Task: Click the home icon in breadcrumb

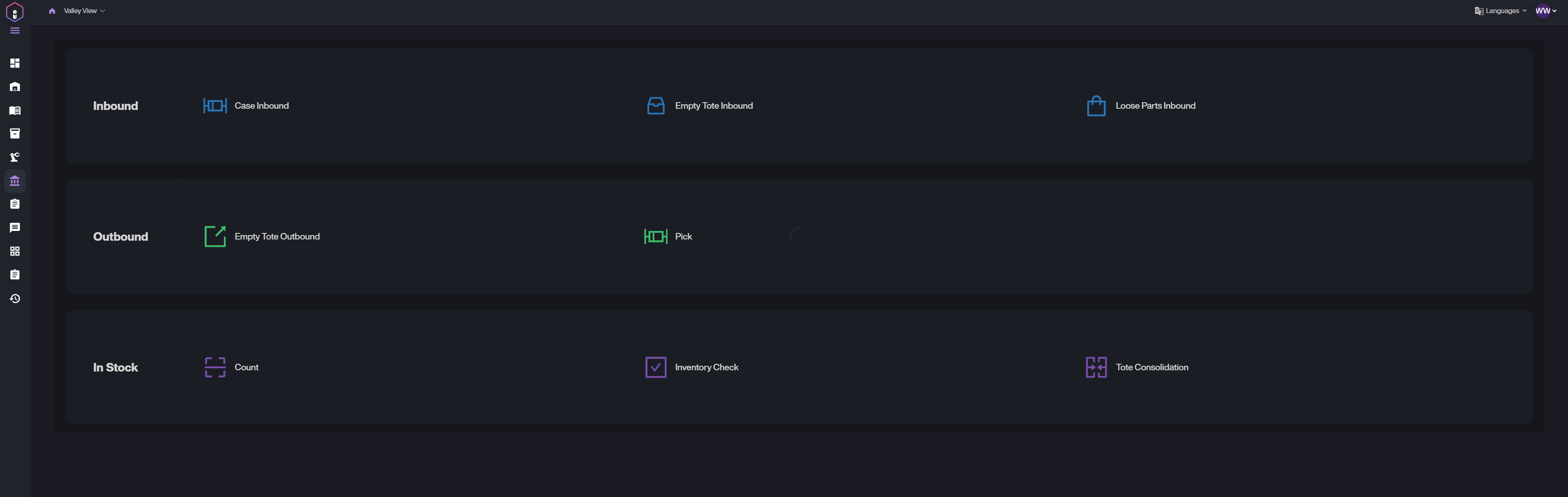Action: coord(52,11)
